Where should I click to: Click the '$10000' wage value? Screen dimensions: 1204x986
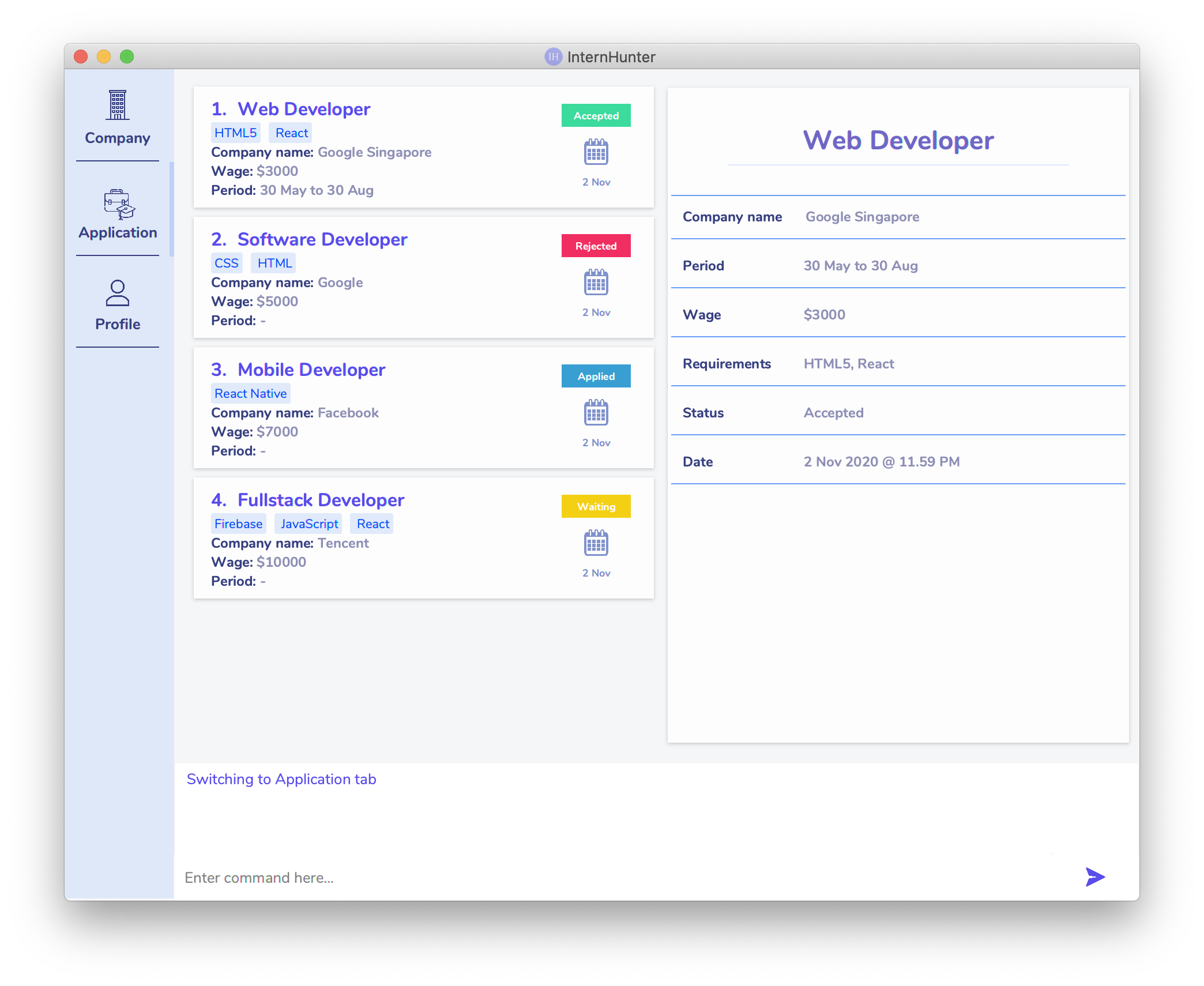[x=281, y=562]
